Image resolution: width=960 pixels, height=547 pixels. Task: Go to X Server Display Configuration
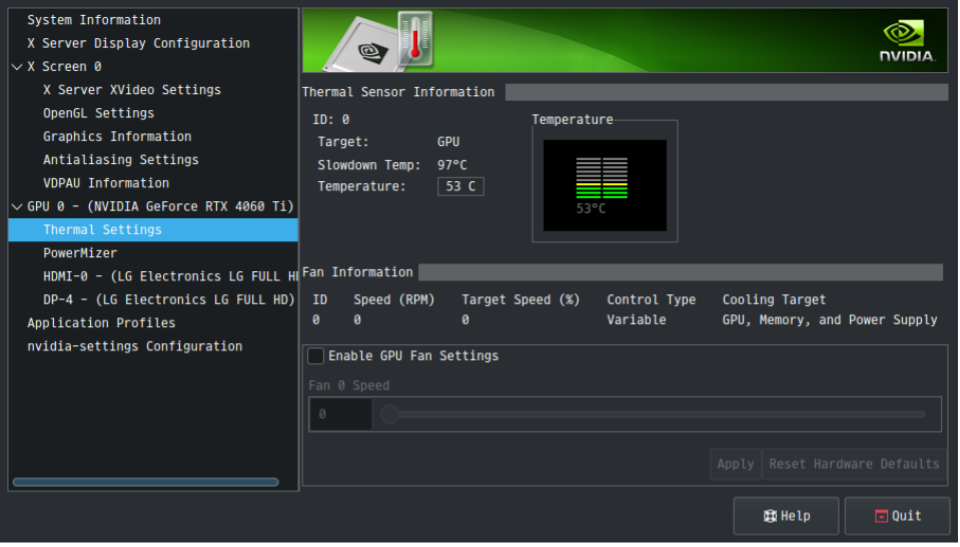coord(138,43)
